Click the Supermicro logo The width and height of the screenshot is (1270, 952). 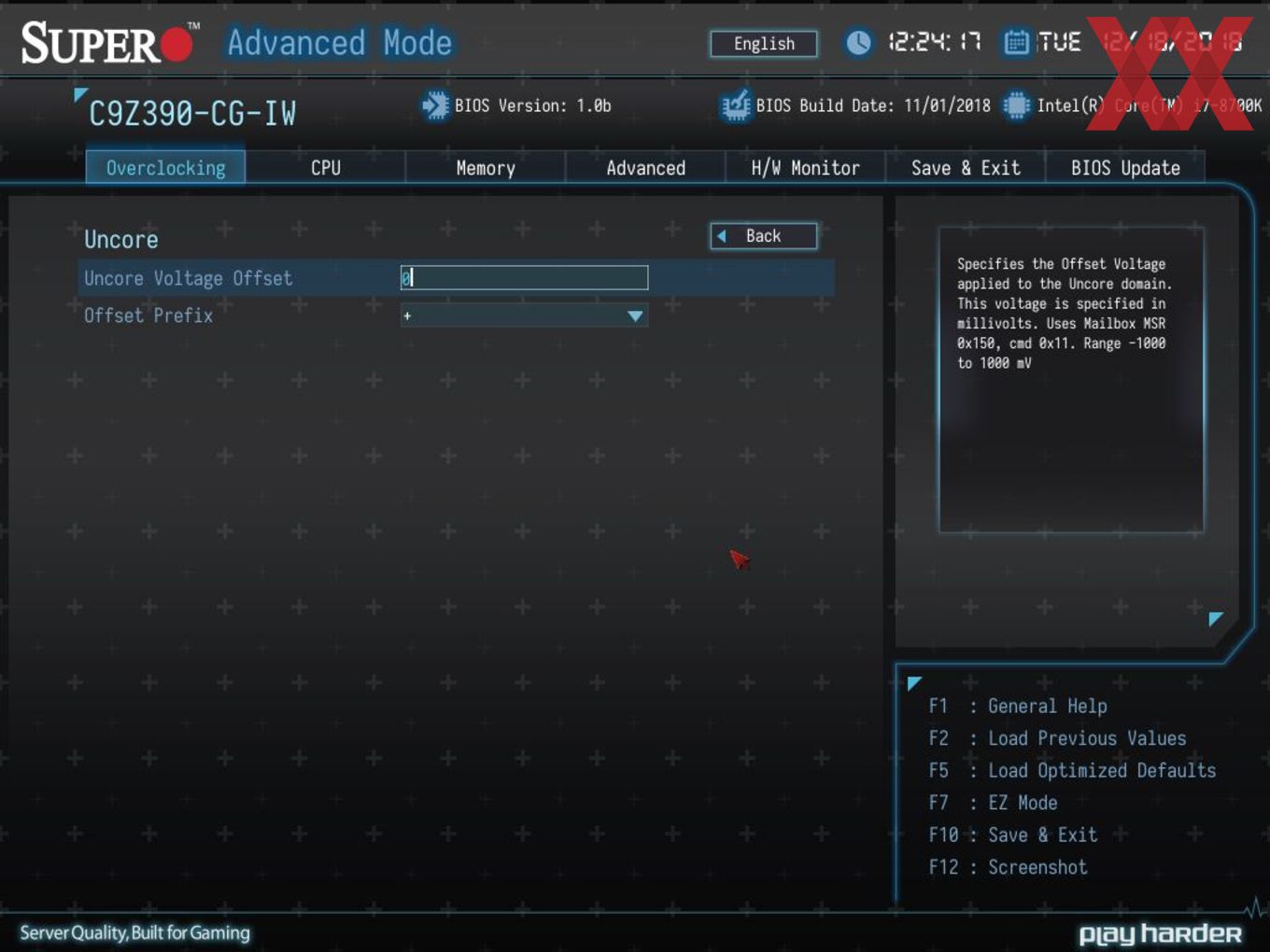pos(110,43)
